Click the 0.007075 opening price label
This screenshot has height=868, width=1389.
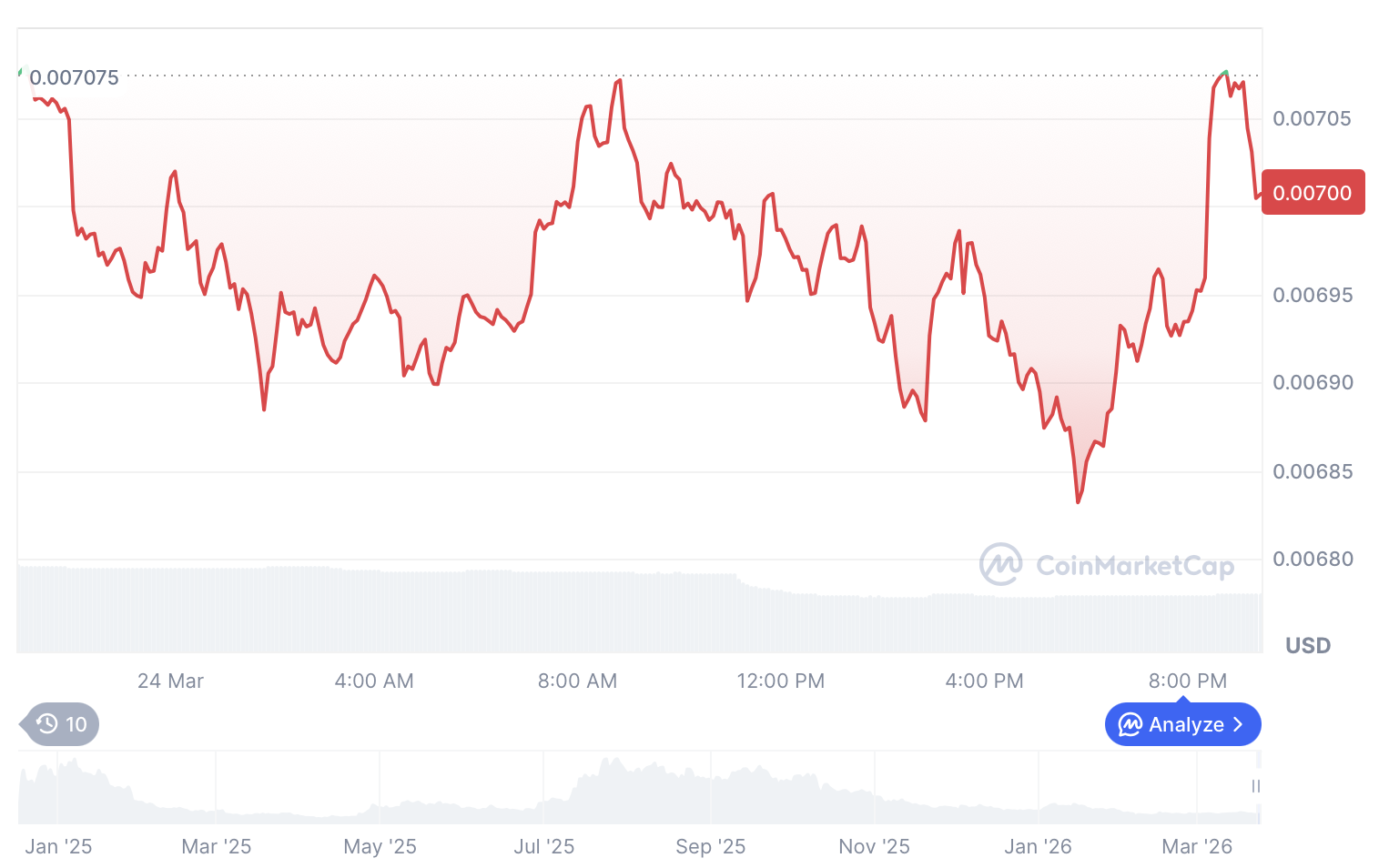click(x=75, y=78)
